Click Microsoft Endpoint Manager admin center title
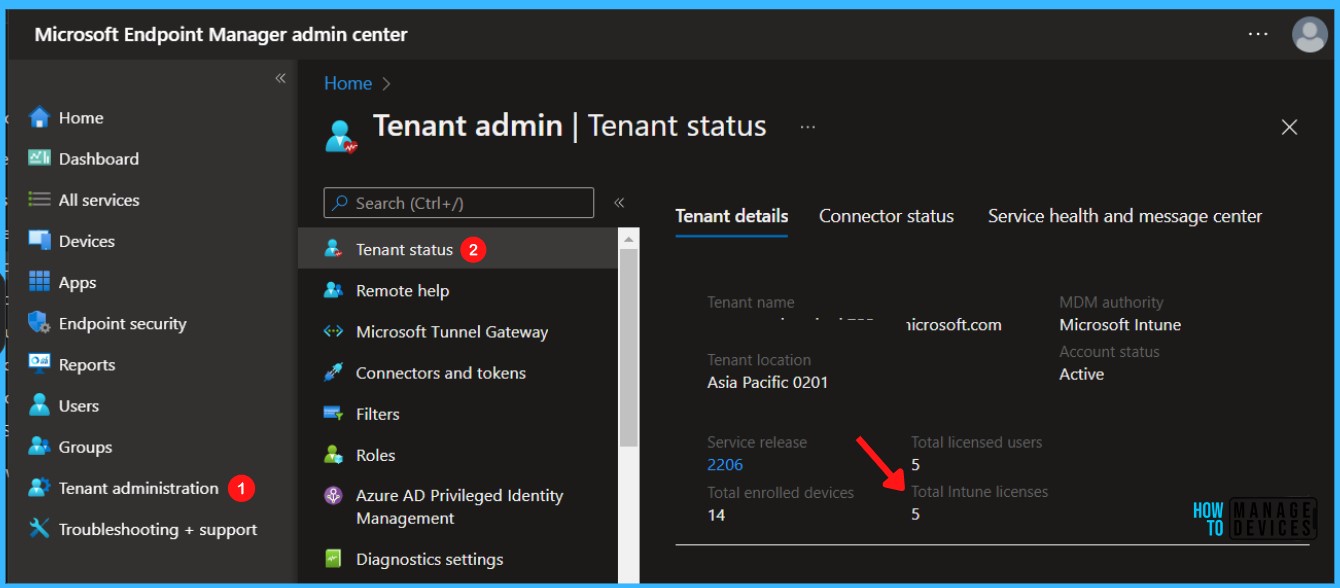This screenshot has width=1340, height=588. [221, 35]
